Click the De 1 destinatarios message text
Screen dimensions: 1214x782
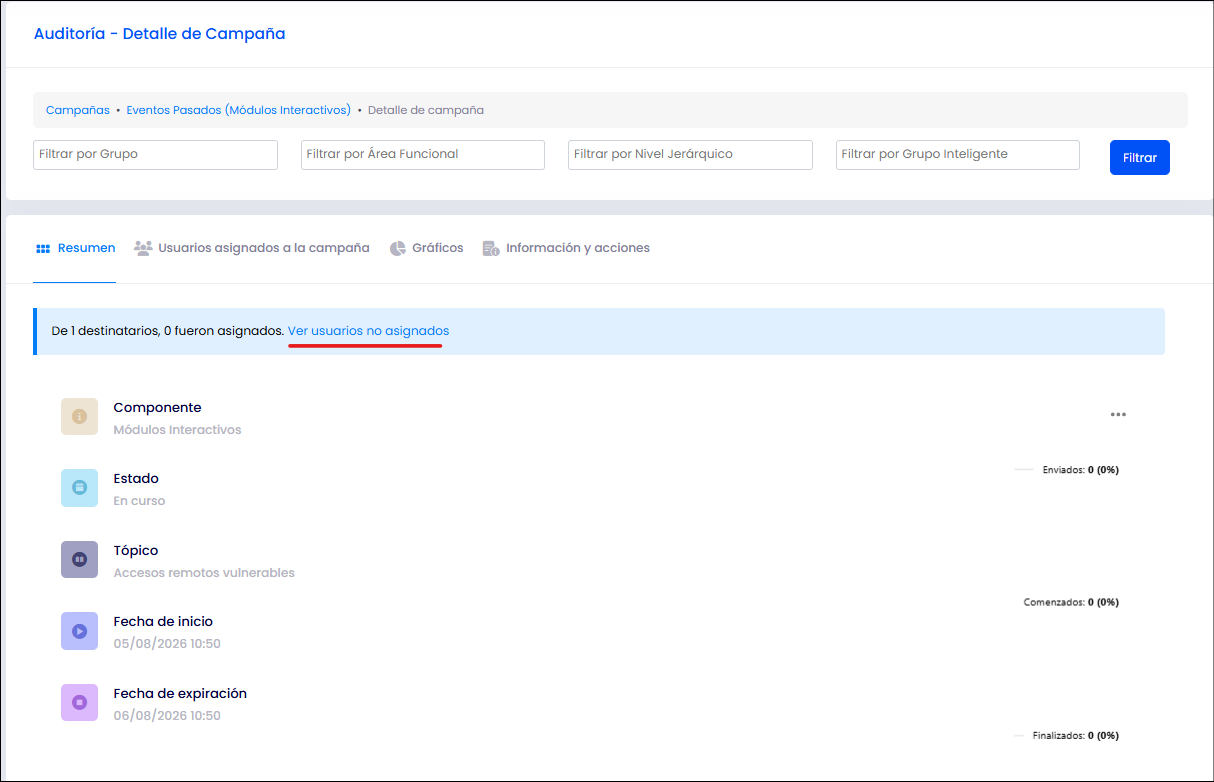[x=167, y=331]
